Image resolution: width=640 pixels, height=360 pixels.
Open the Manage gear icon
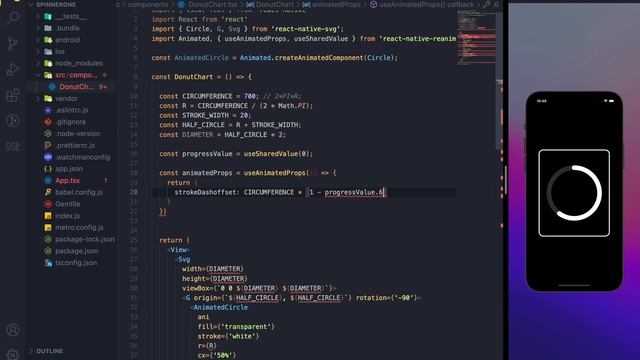tap(13, 354)
